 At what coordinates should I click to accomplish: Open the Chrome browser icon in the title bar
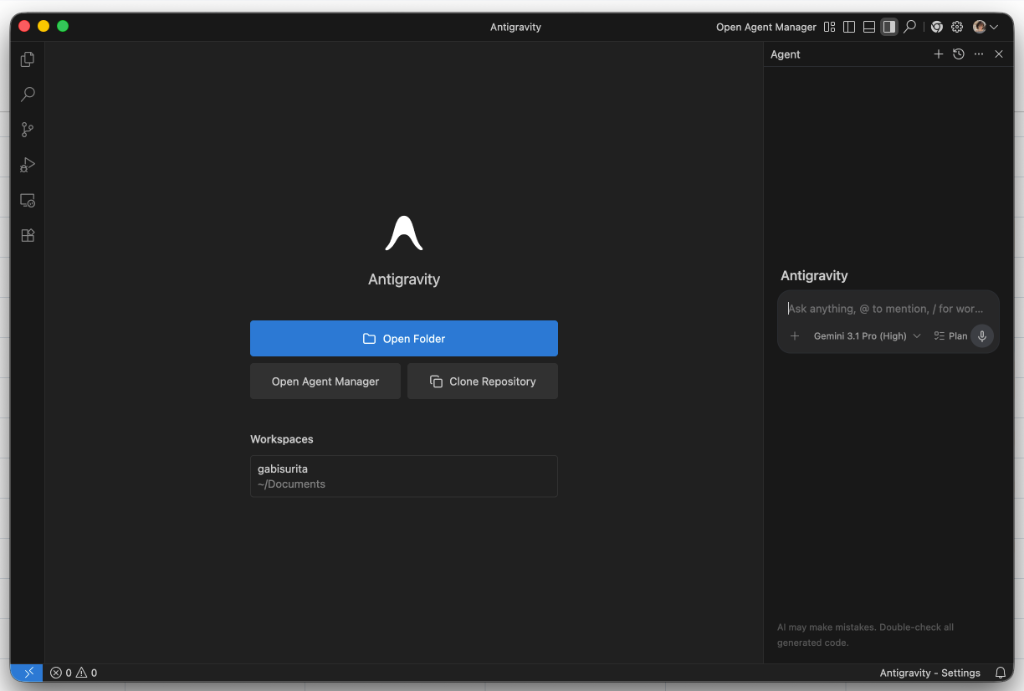tap(936, 27)
